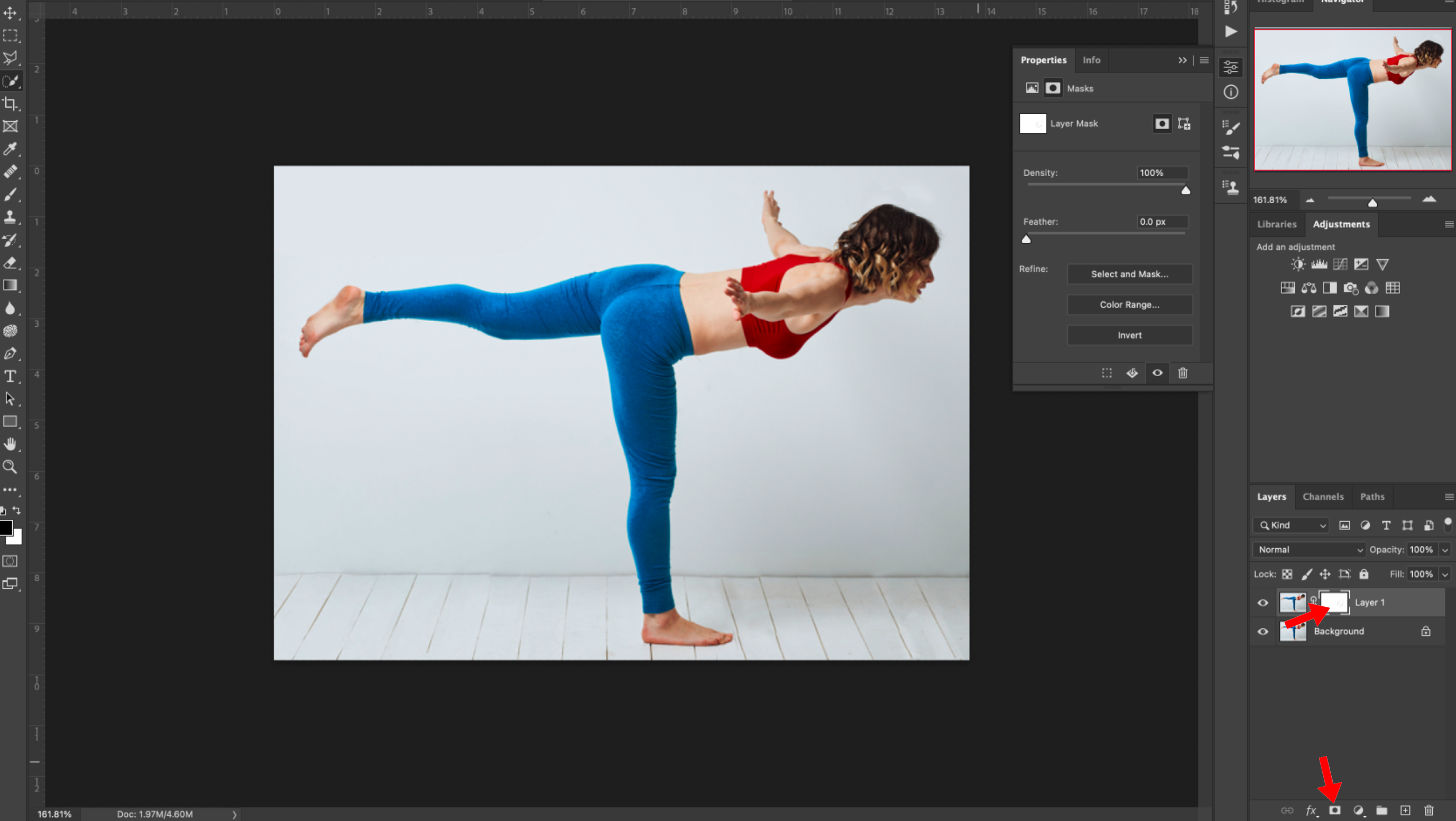Open the Info tab
The width and height of the screenshot is (1456, 821).
[x=1091, y=60]
